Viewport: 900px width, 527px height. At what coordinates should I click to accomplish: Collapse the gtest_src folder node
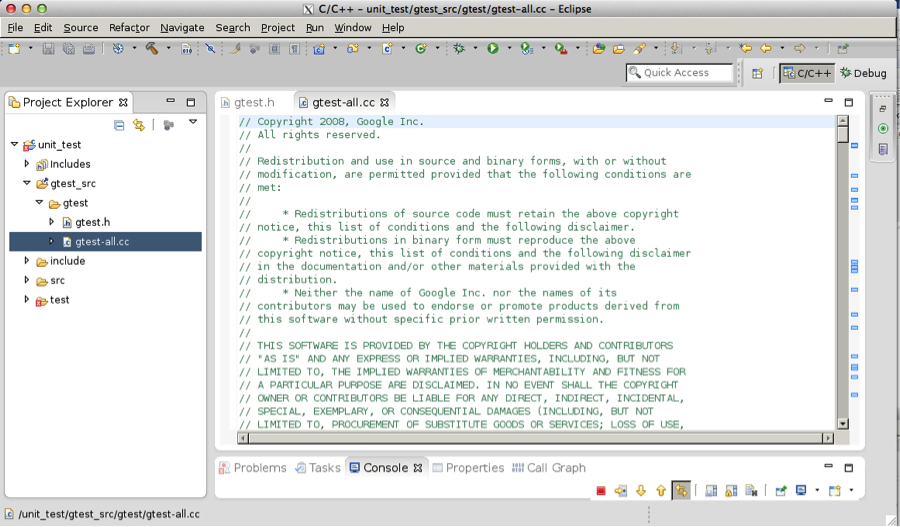point(26,183)
